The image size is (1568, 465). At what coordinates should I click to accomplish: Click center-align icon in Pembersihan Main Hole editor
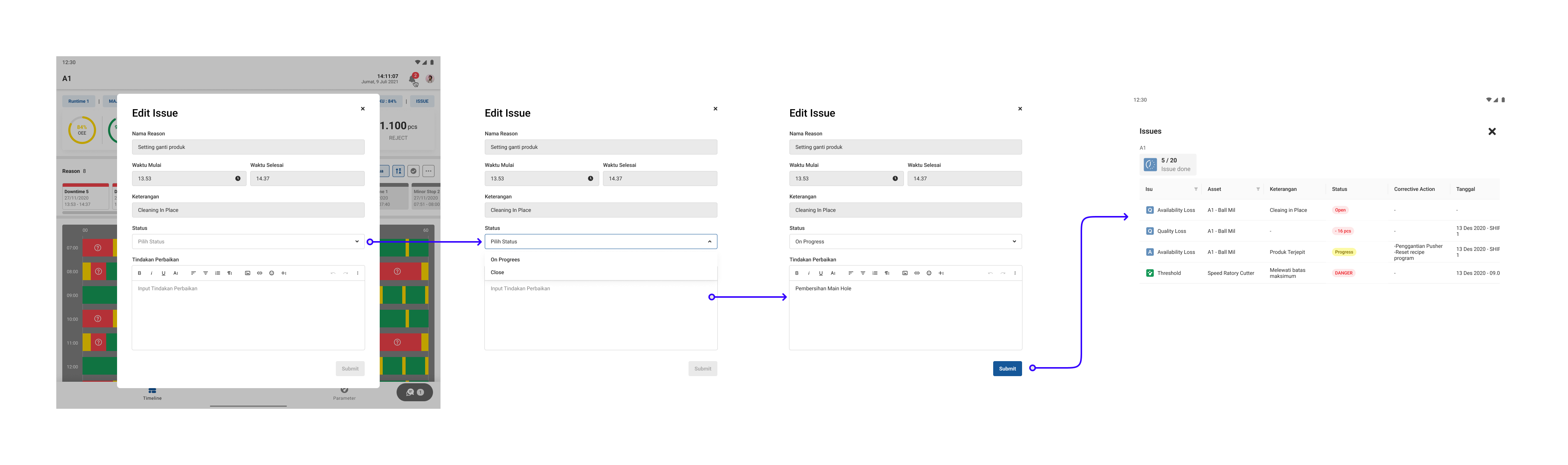click(x=863, y=273)
